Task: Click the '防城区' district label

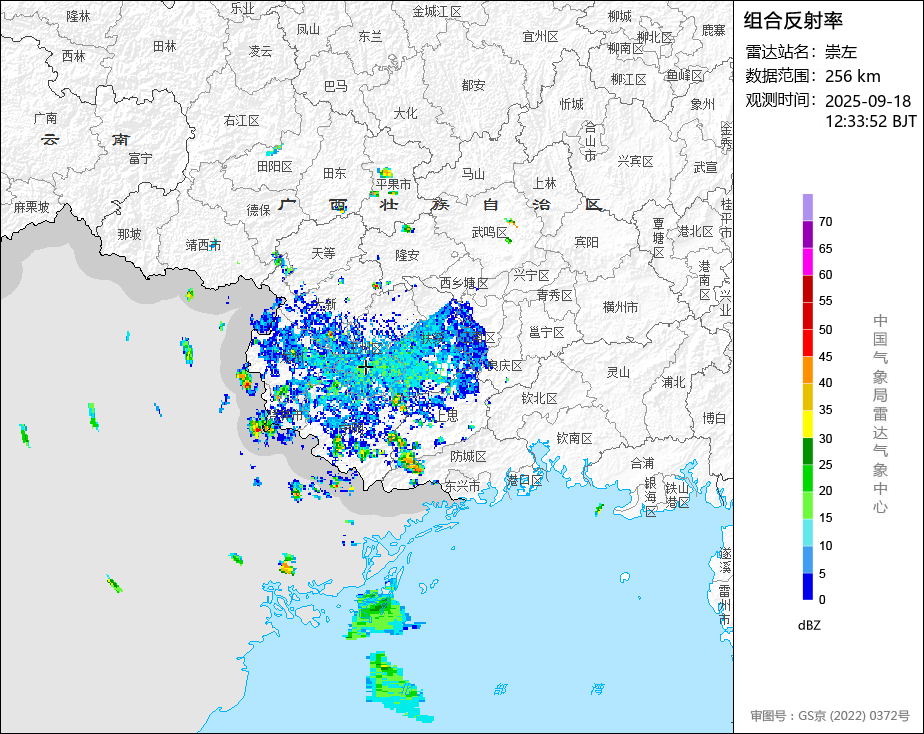Action: click(468, 457)
